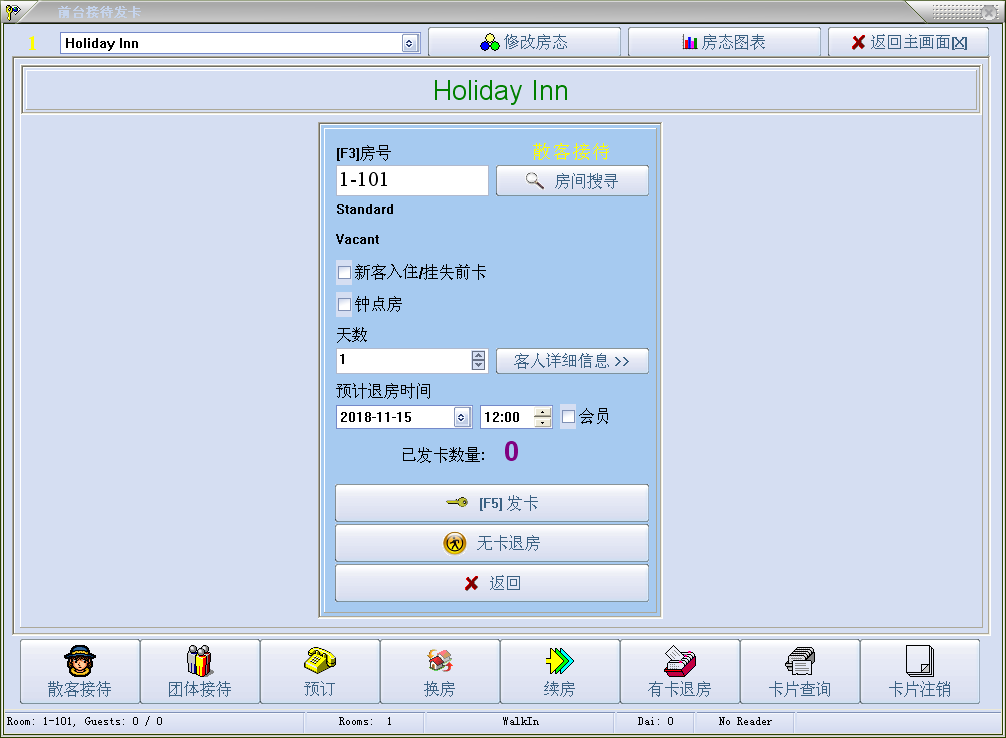Click 房间搜寻 room search button

[x=572, y=181]
